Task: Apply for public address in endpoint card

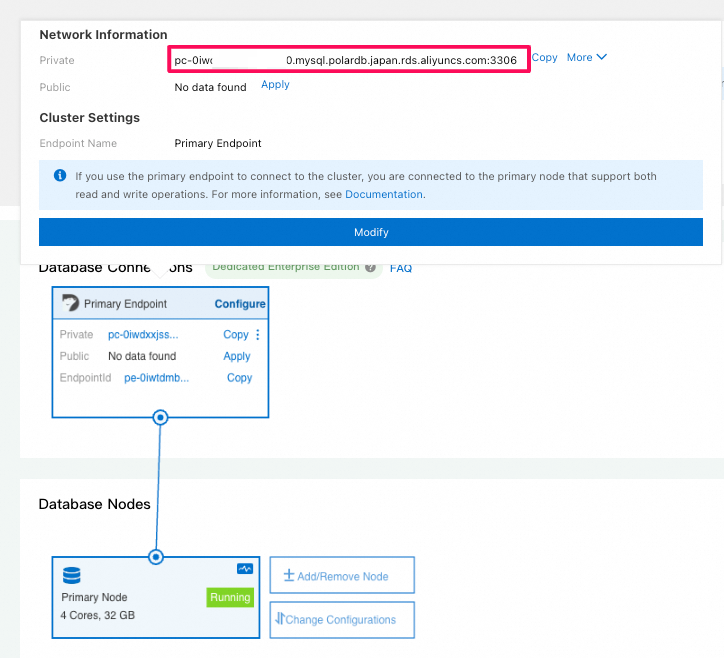Action: click(237, 356)
